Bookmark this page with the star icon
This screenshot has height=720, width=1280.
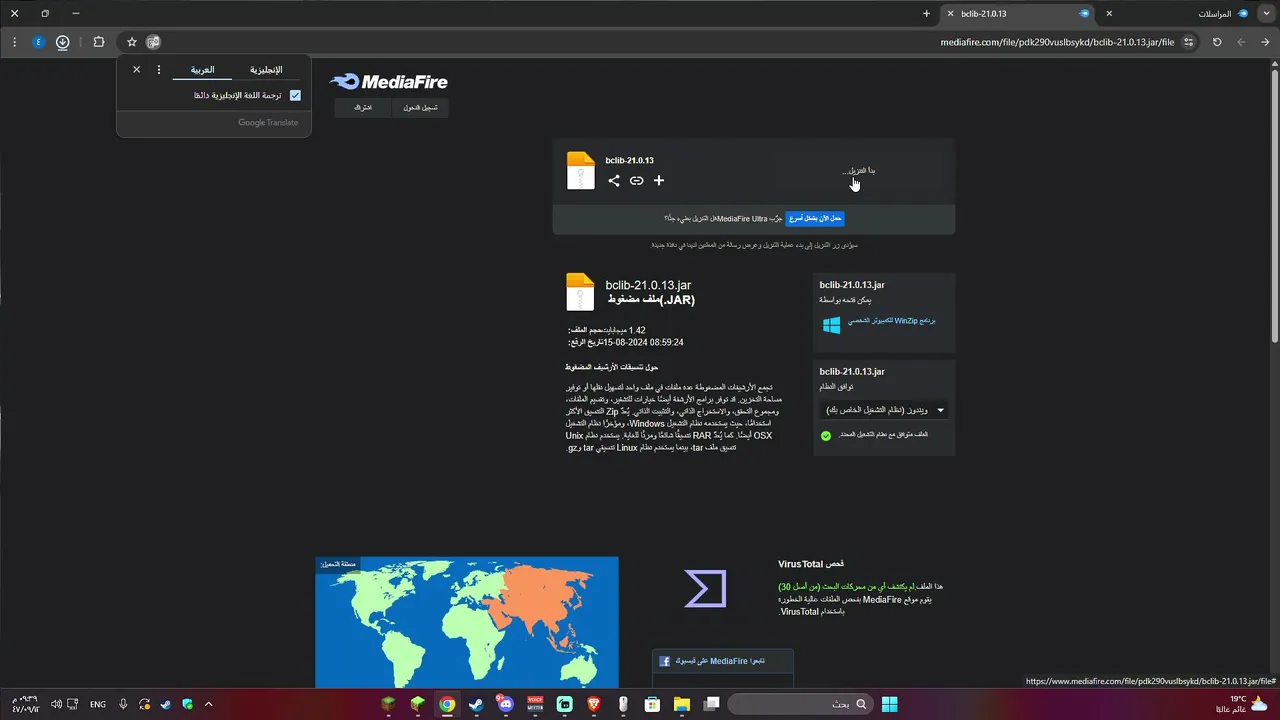click(131, 42)
